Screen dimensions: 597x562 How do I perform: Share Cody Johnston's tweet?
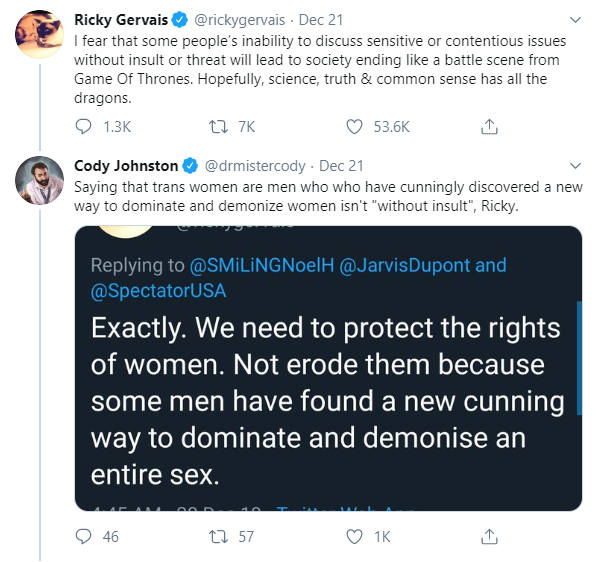tap(489, 536)
